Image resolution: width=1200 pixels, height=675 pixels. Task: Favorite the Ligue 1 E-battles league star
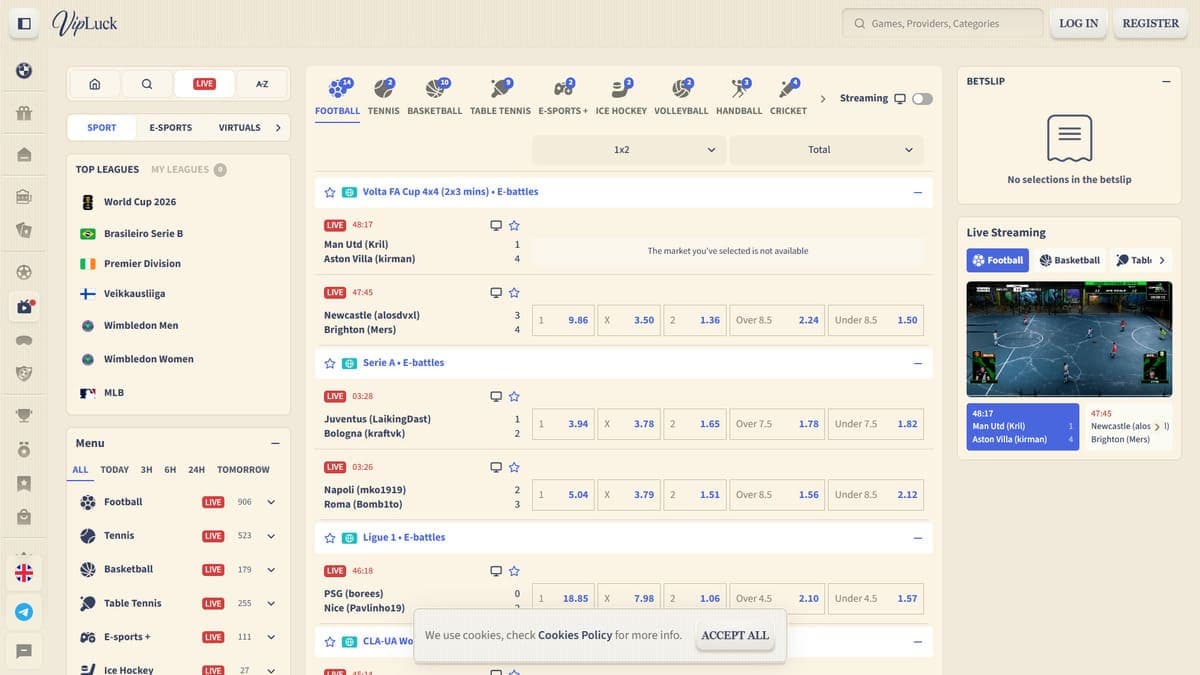tap(330, 538)
